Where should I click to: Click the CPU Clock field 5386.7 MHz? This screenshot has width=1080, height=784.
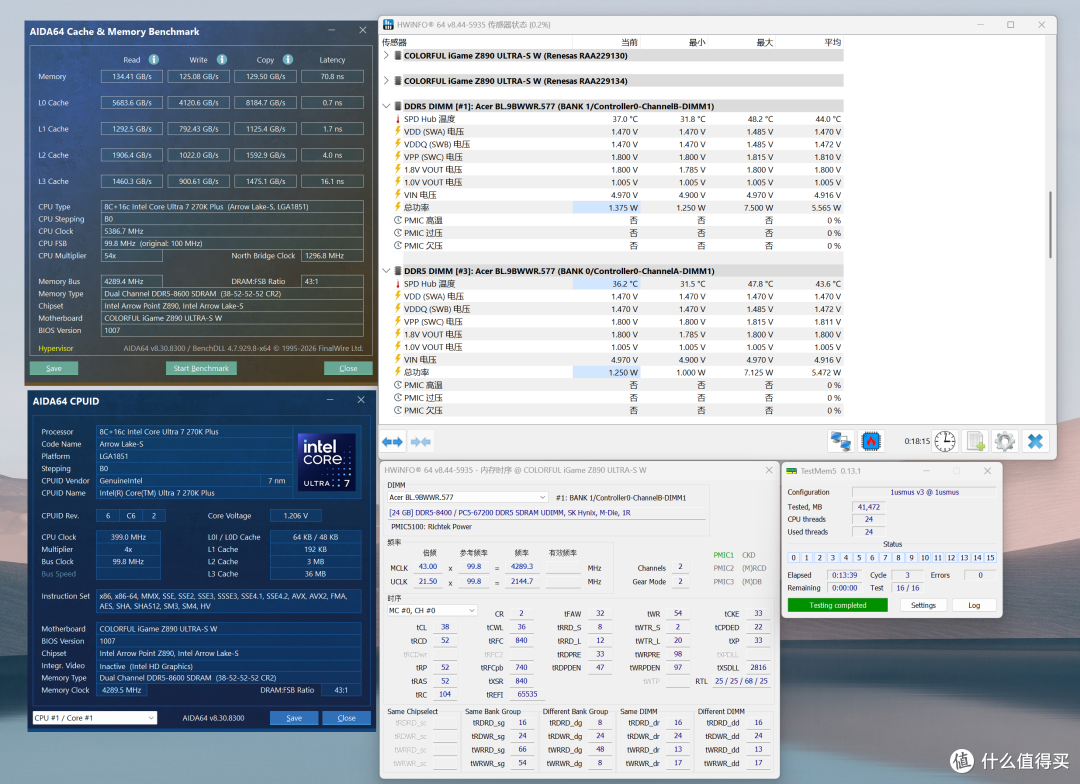[x=232, y=231]
